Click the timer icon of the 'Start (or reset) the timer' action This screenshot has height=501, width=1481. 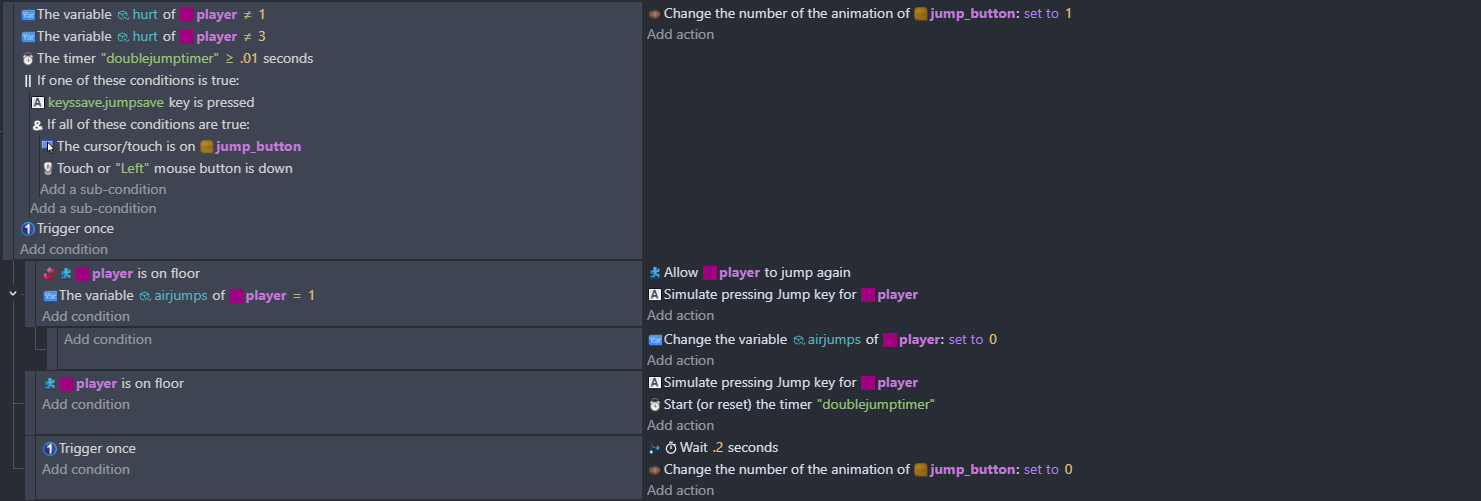(655, 405)
